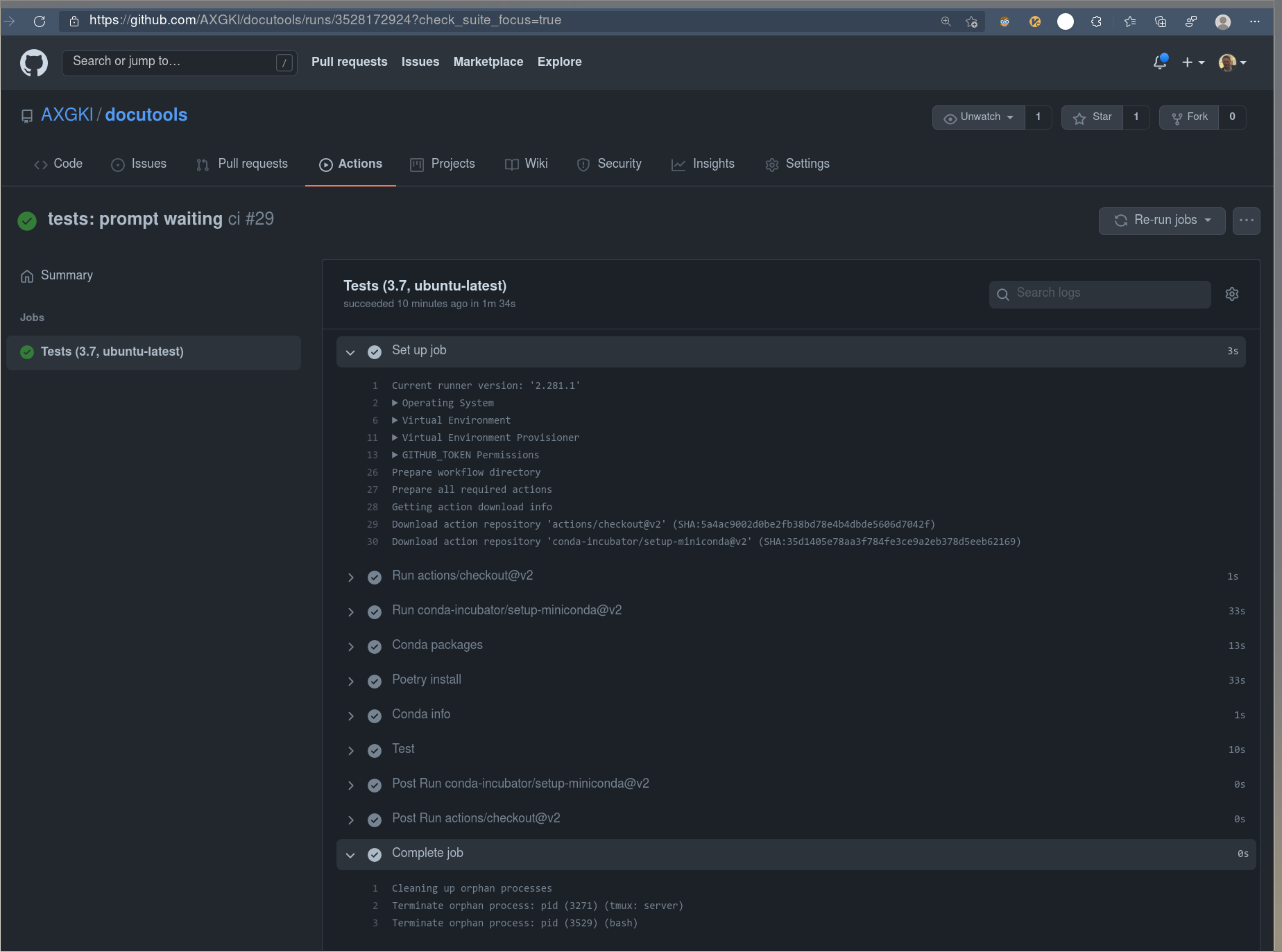Open the Re-run jobs dropdown
1282x952 pixels.
[1162, 220]
